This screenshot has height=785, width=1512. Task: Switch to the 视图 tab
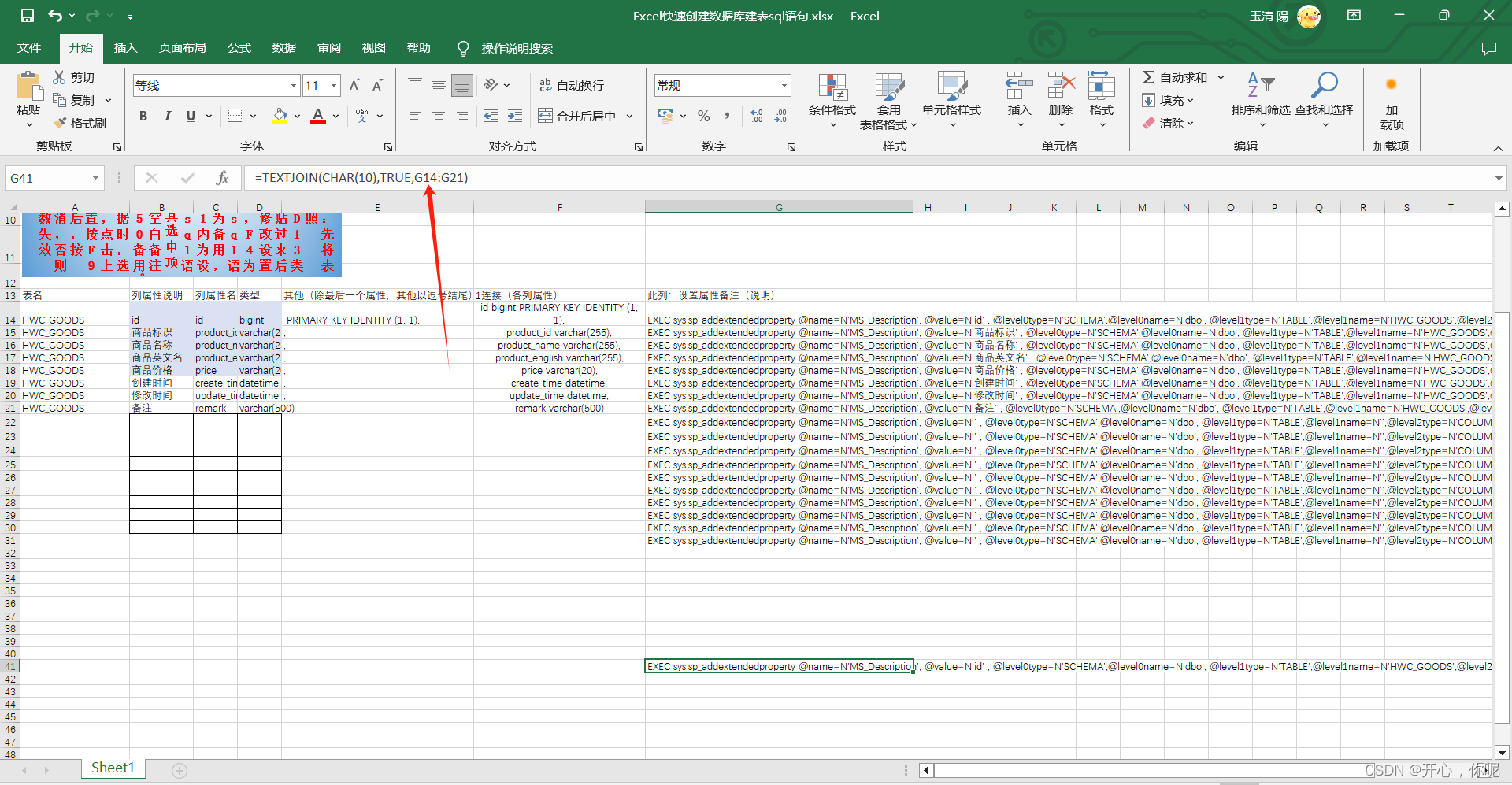(373, 48)
